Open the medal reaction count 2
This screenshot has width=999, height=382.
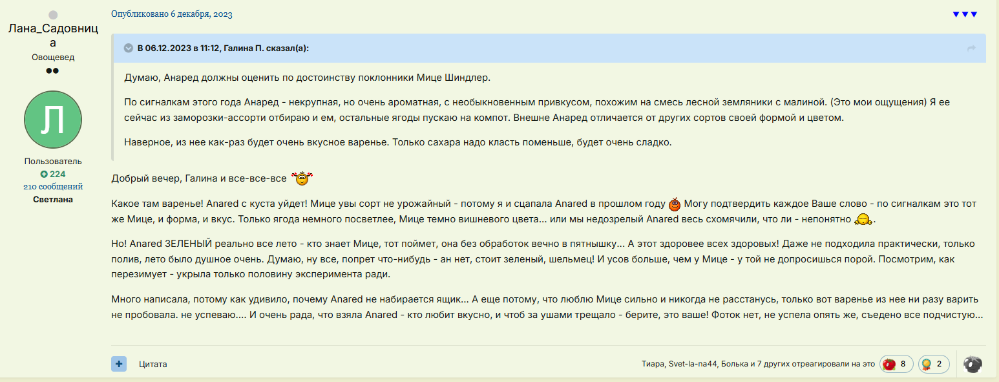933,364
